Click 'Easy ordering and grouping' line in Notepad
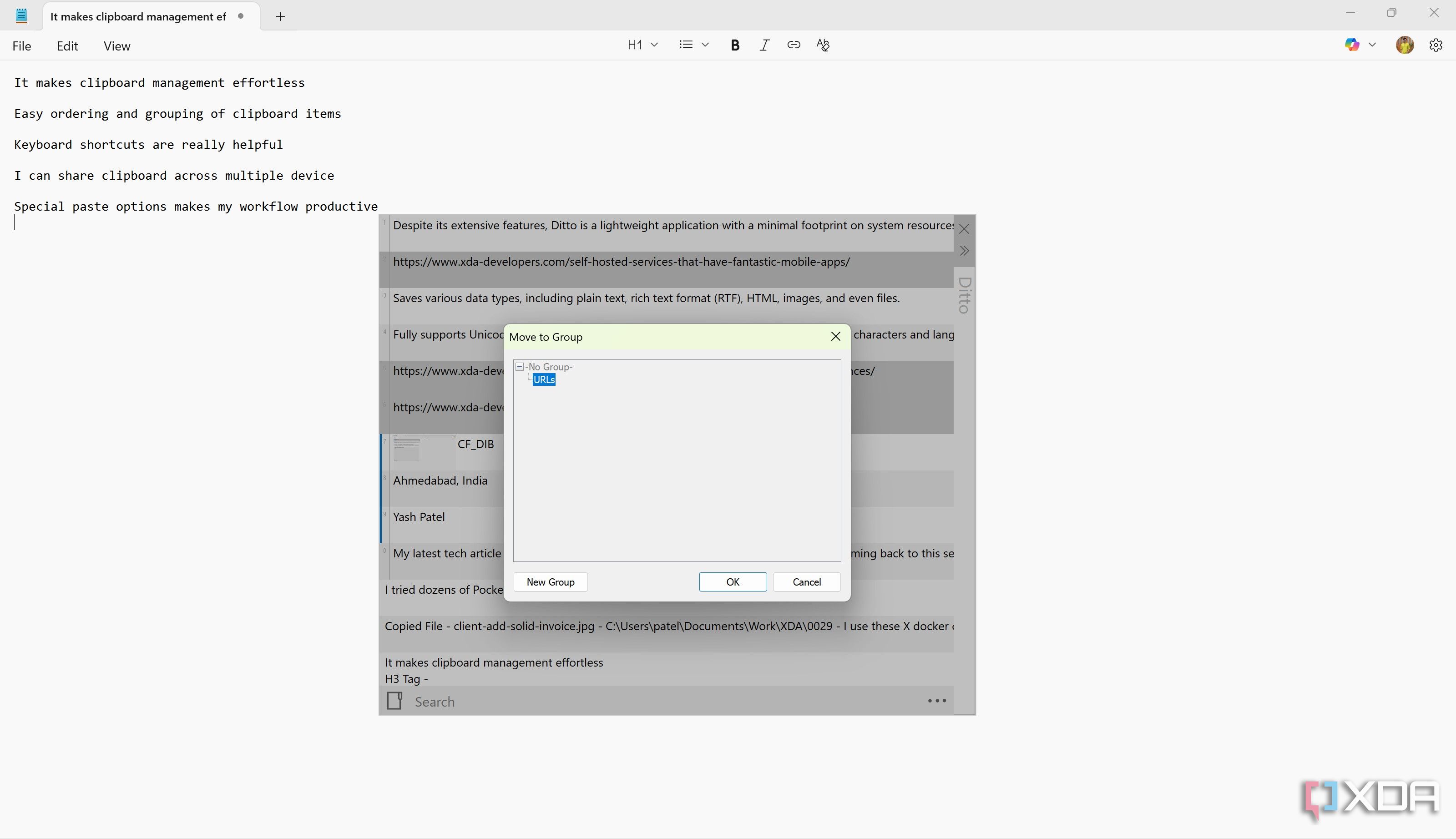Viewport: 1456px width, 839px height. [177, 113]
